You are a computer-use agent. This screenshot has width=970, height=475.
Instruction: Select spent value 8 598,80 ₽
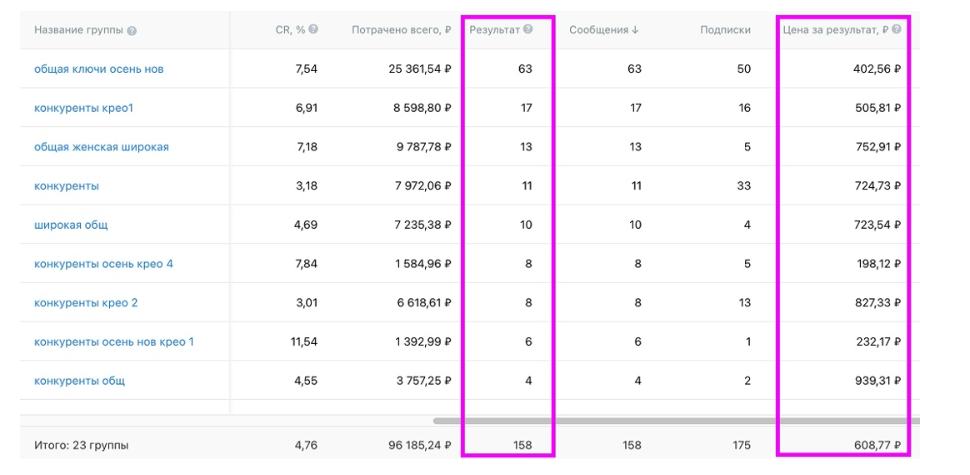(423, 108)
